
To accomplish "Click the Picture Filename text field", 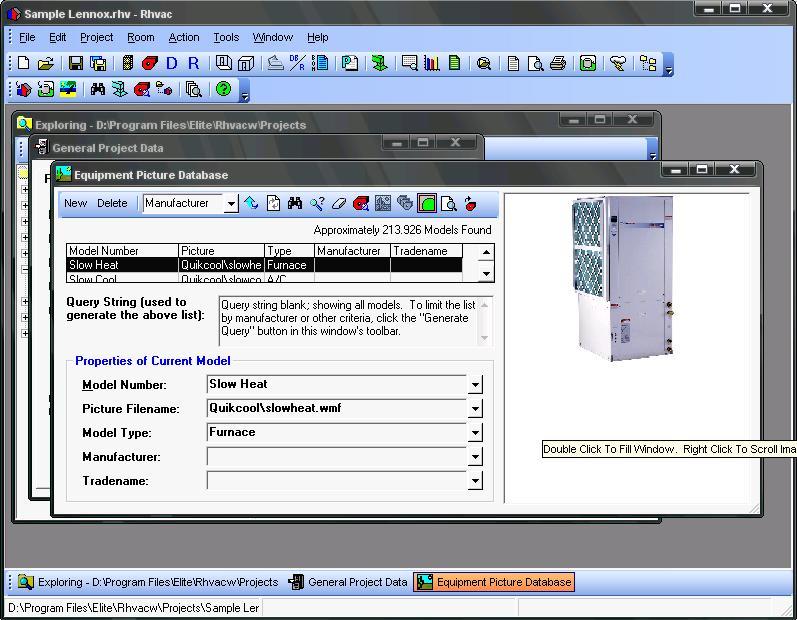I will pos(336,408).
